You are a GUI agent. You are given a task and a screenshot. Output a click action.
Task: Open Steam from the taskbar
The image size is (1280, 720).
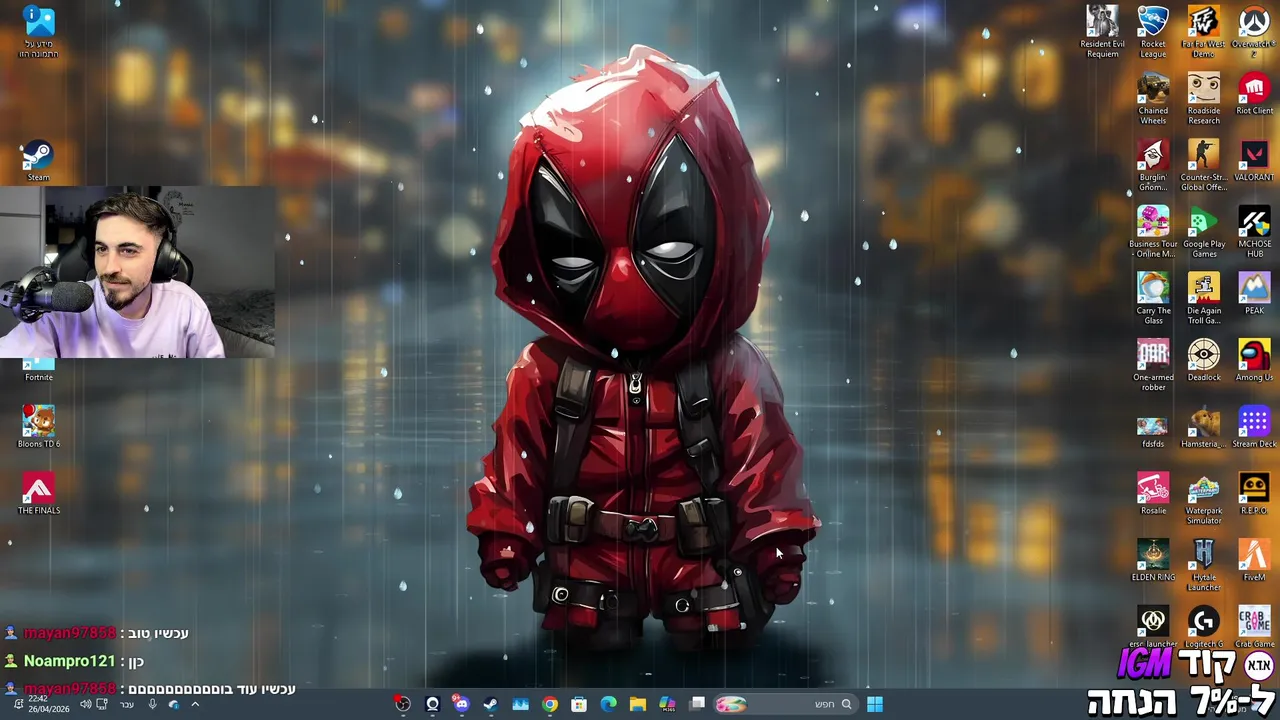[x=490, y=704]
